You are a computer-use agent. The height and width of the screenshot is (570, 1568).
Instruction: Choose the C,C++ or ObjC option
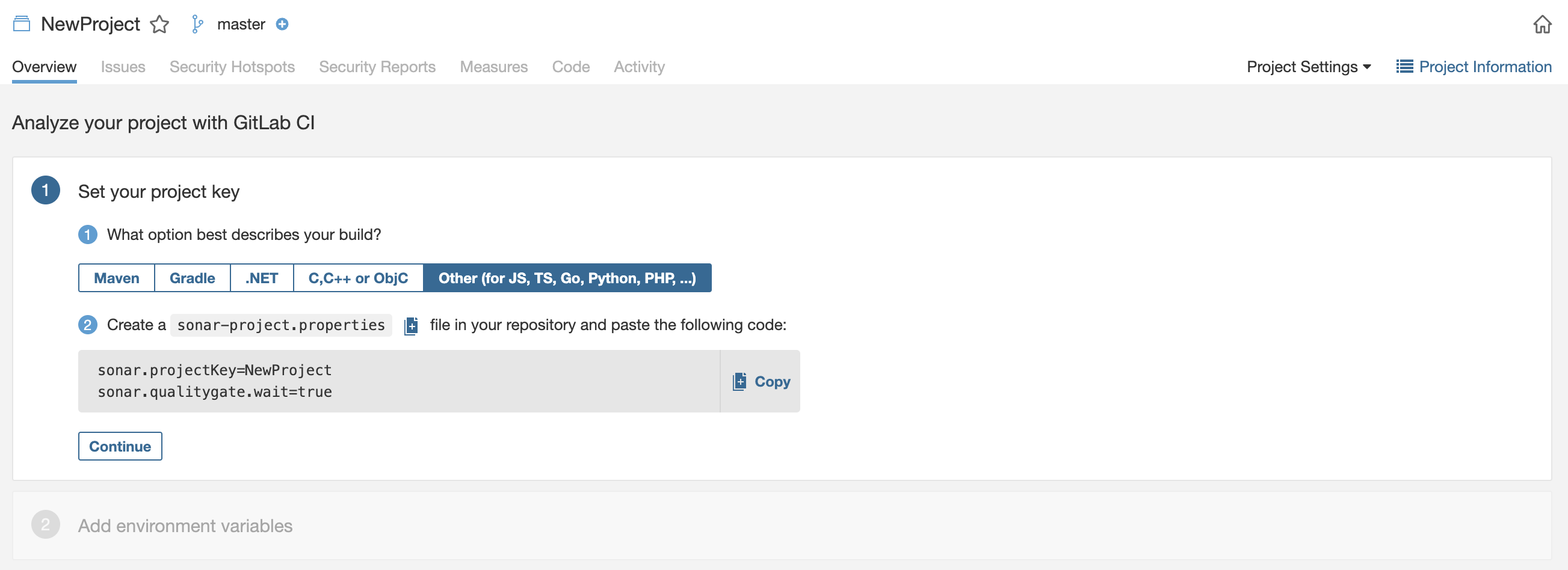(x=358, y=278)
